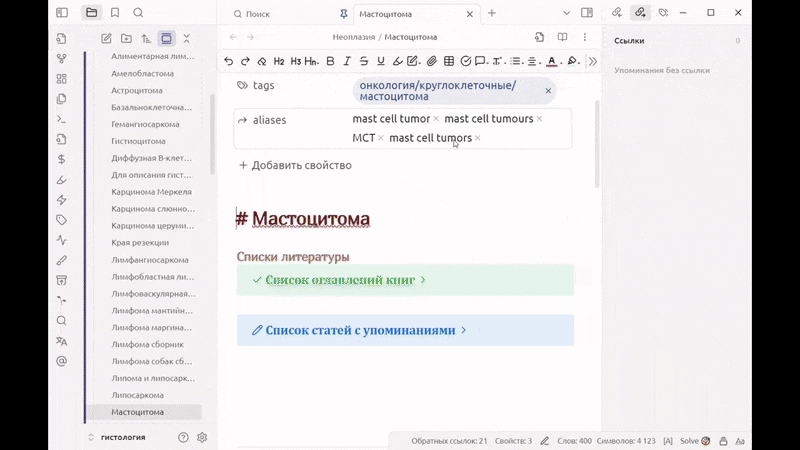Click the lightning bolt ribbon icon
The width and height of the screenshot is (800, 450).
point(61,199)
